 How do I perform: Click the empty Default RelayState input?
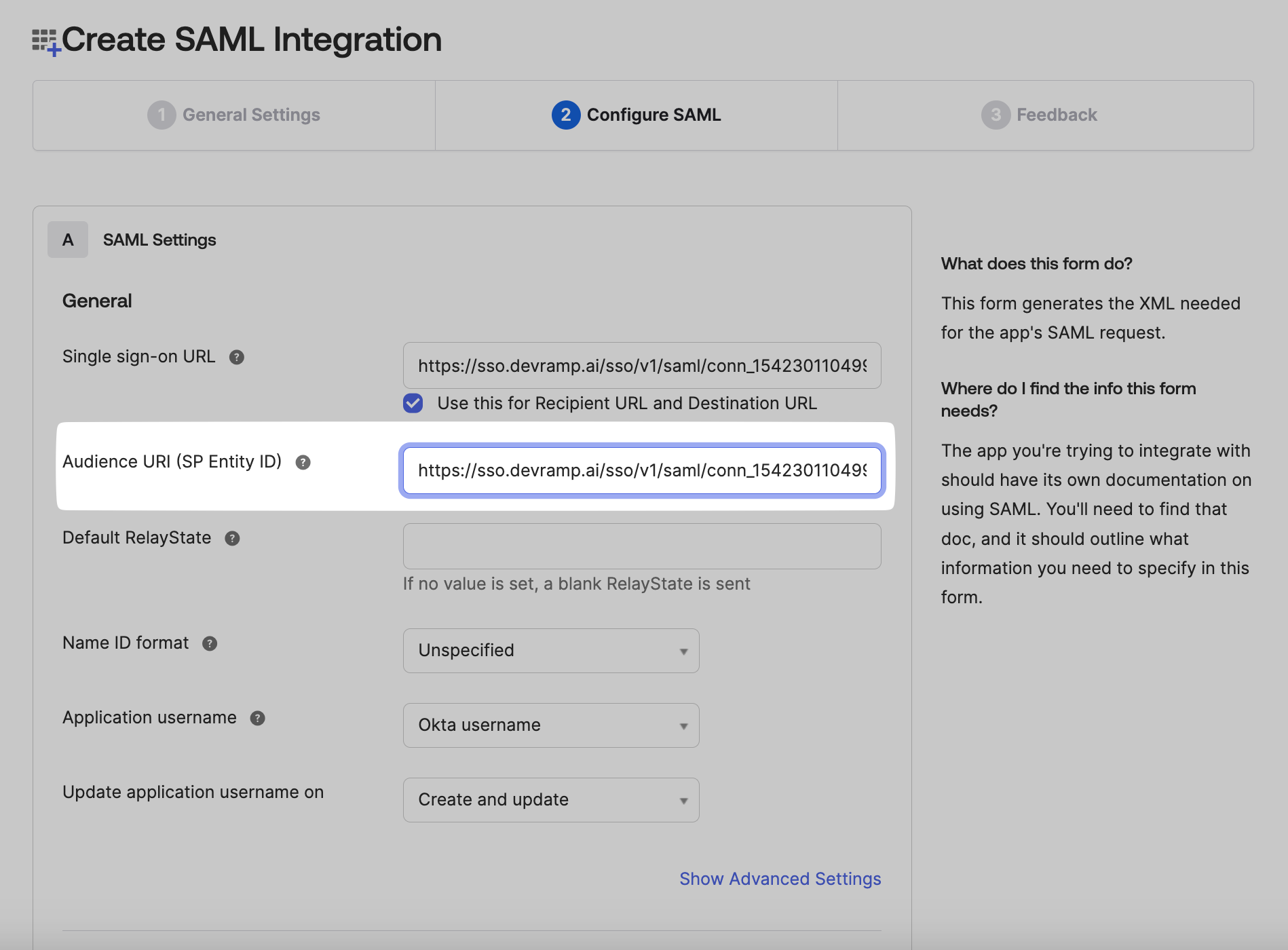pos(641,546)
